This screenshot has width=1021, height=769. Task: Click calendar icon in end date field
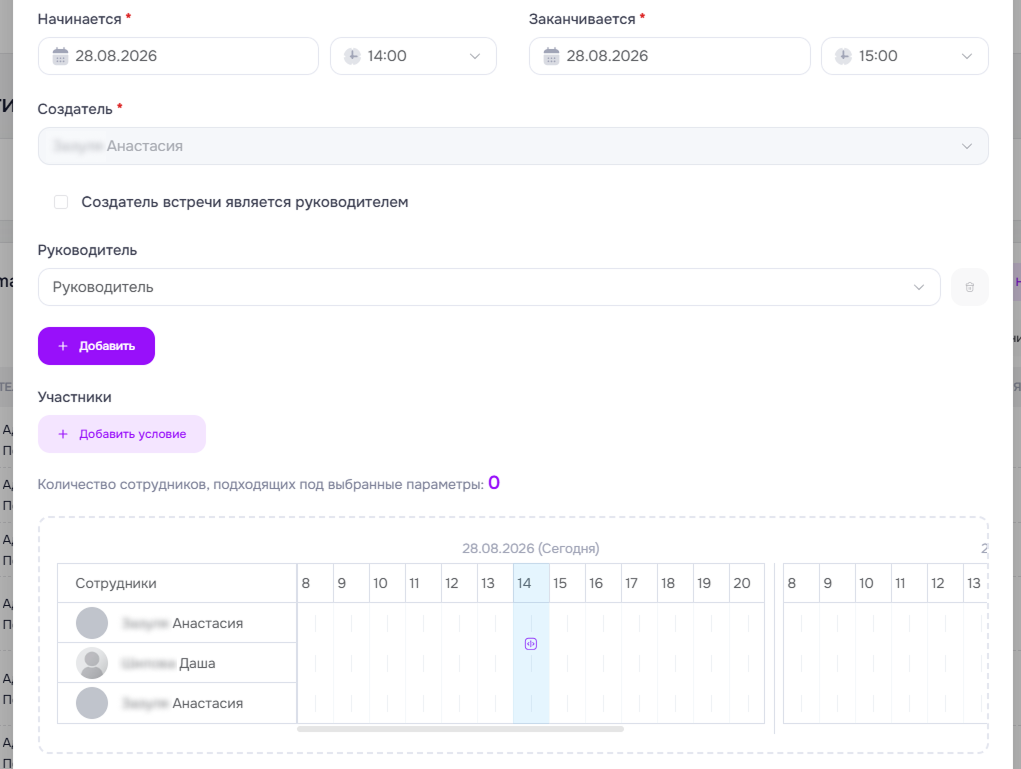551,56
